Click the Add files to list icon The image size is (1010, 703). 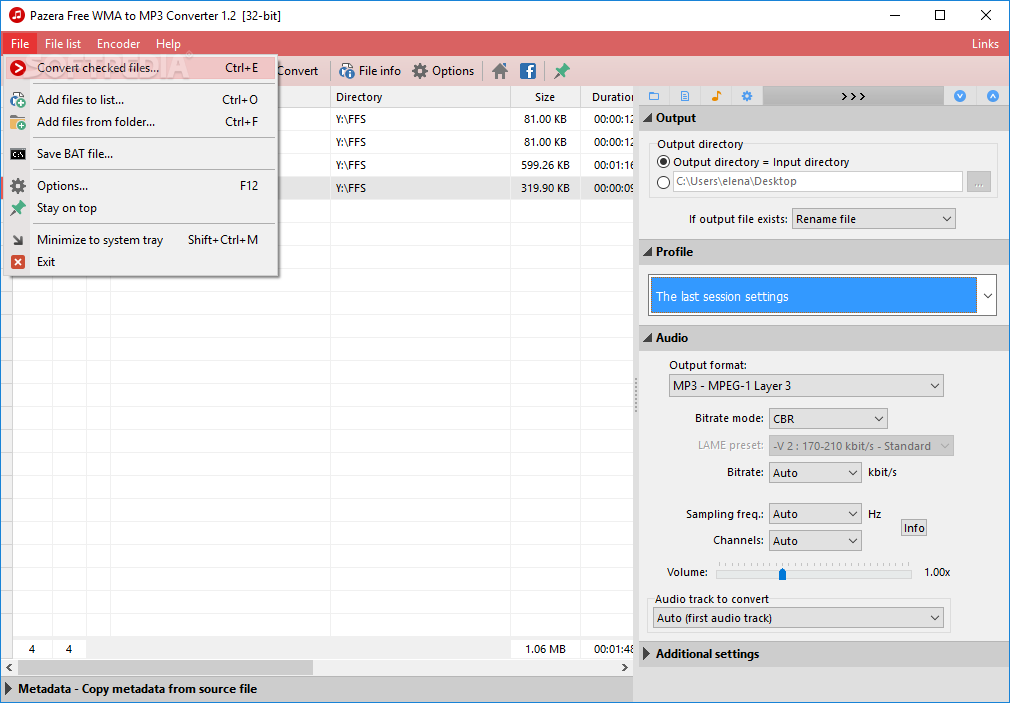point(18,100)
